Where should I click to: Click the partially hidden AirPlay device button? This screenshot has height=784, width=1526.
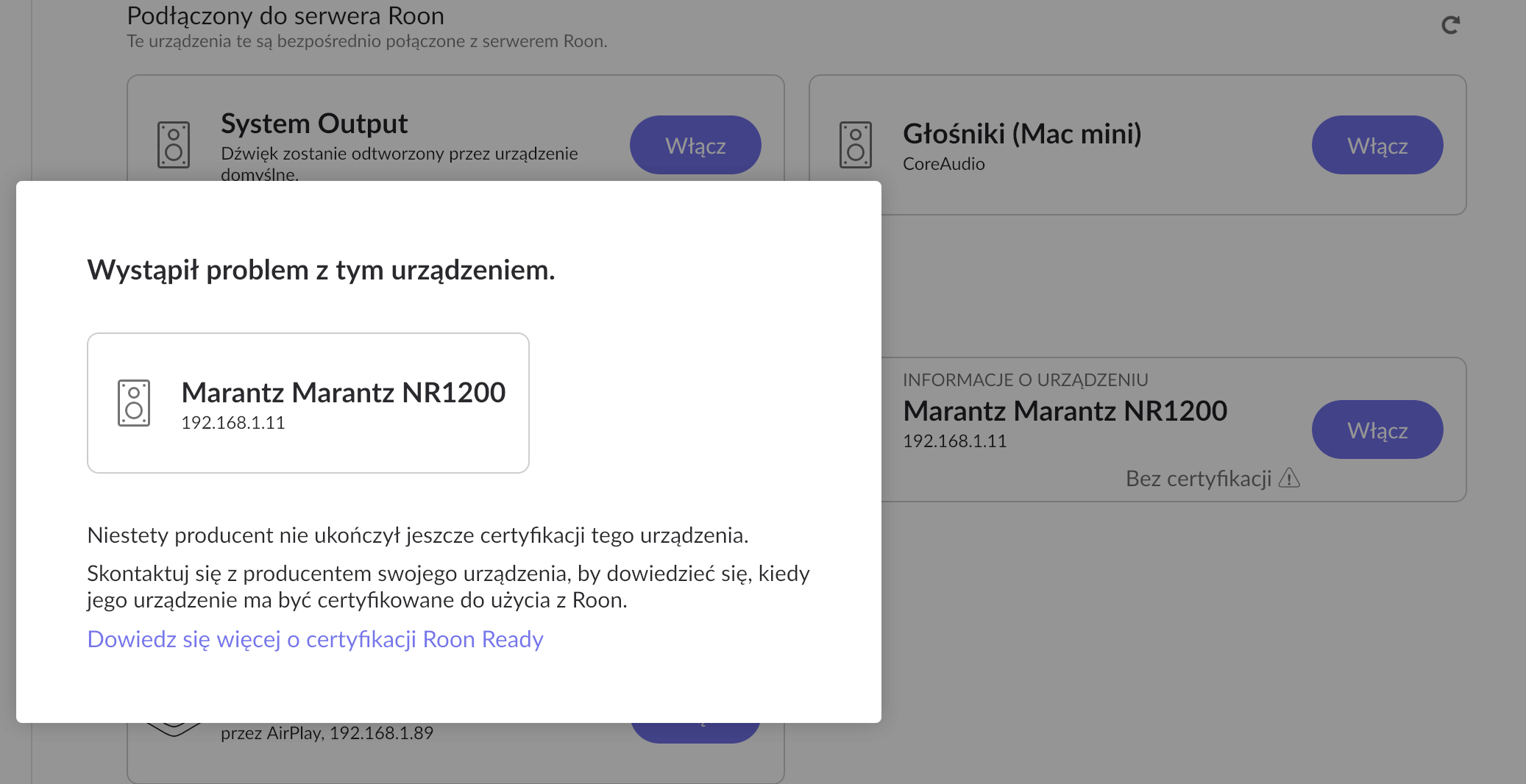pos(695,733)
